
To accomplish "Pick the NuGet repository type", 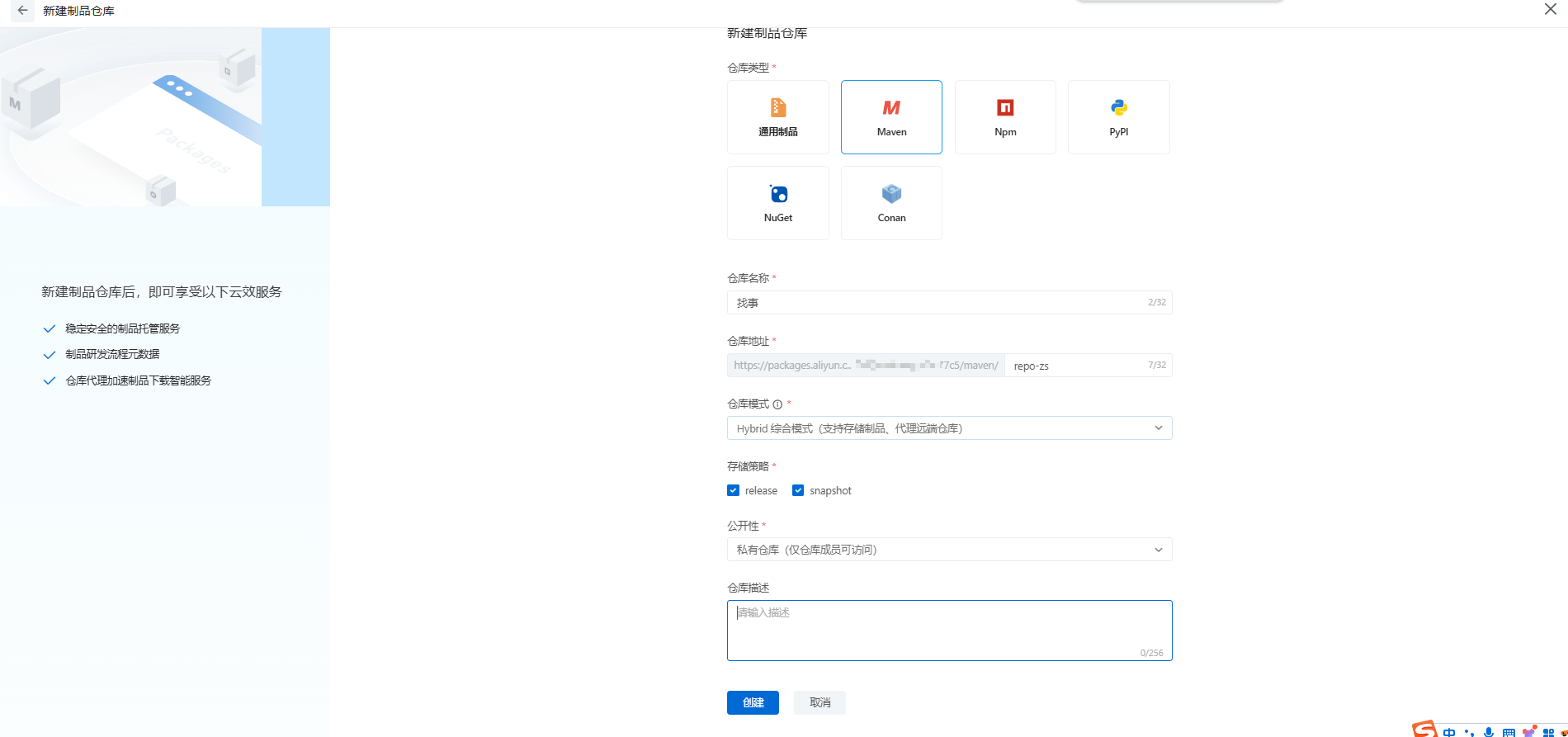I will 778,203.
